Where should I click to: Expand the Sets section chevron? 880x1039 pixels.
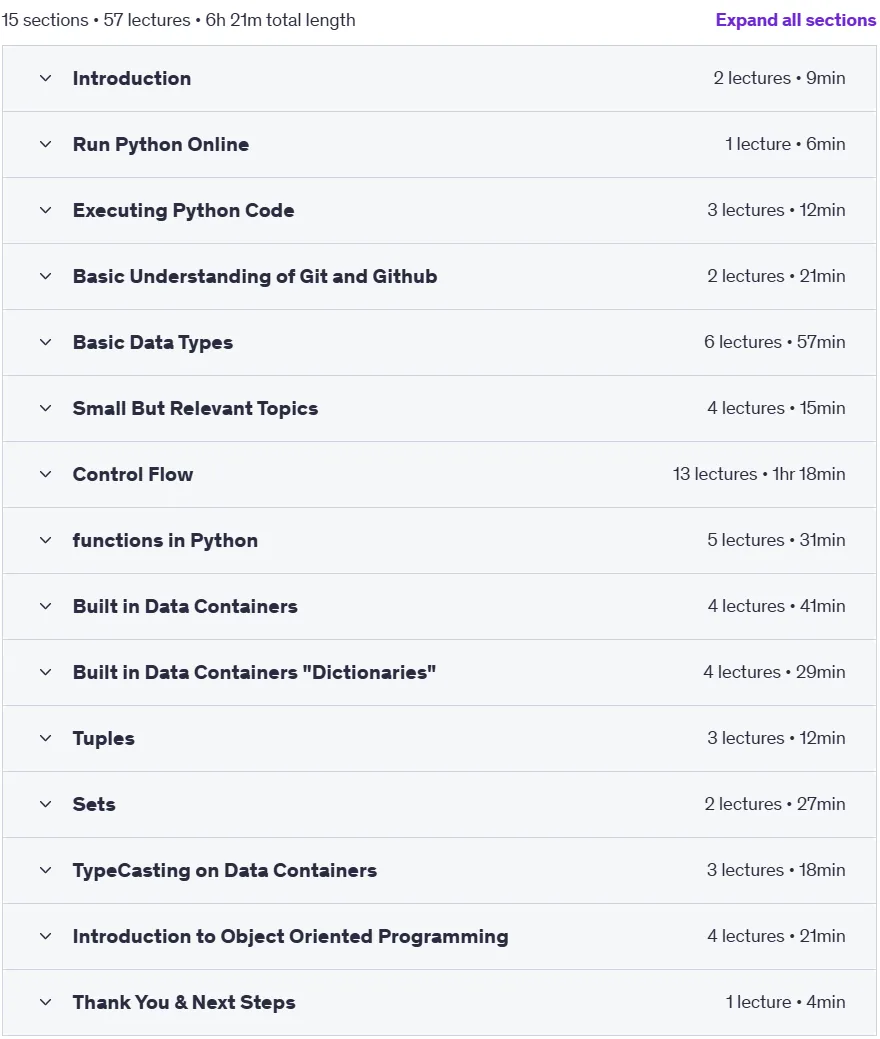point(46,804)
